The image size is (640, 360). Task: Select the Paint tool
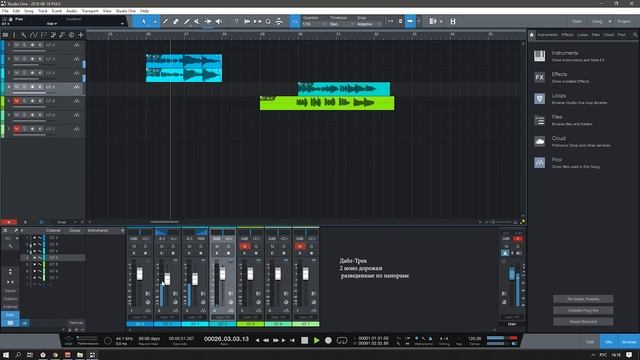[187, 21]
